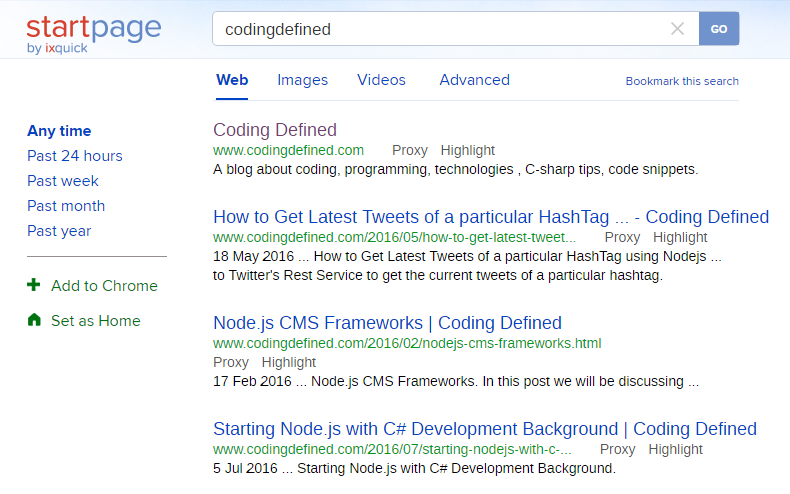This screenshot has height=494, width=790.
Task: Click the how-to-get-latest-tweet URL
Action: coord(394,237)
